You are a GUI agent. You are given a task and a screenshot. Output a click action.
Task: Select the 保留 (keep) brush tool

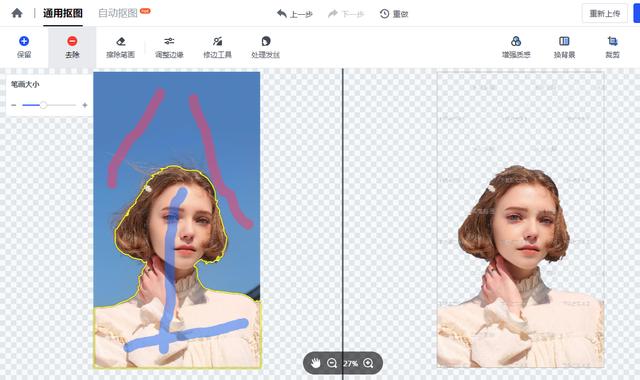[x=24, y=47]
